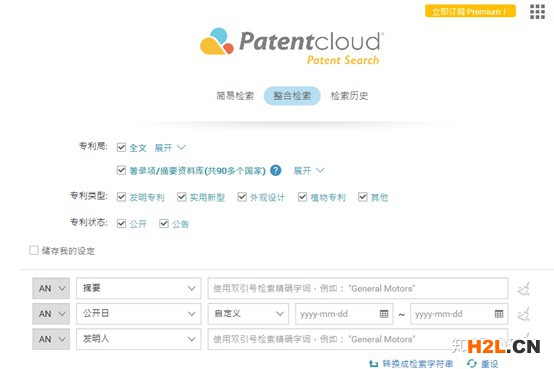The image size is (554, 369).
Task: Click the help question mark icon
Action: pyautogui.click(x=276, y=171)
